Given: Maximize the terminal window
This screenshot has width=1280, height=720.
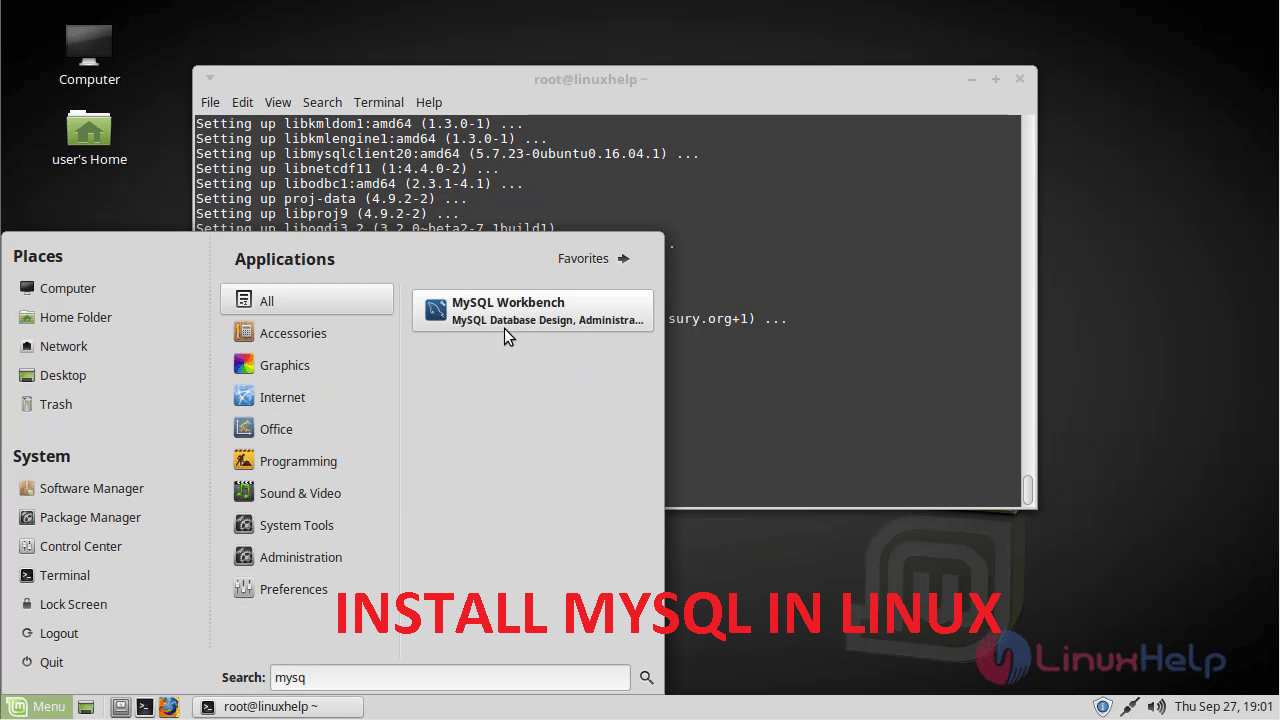Looking at the screenshot, I should pyautogui.click(x=996, y=79).
